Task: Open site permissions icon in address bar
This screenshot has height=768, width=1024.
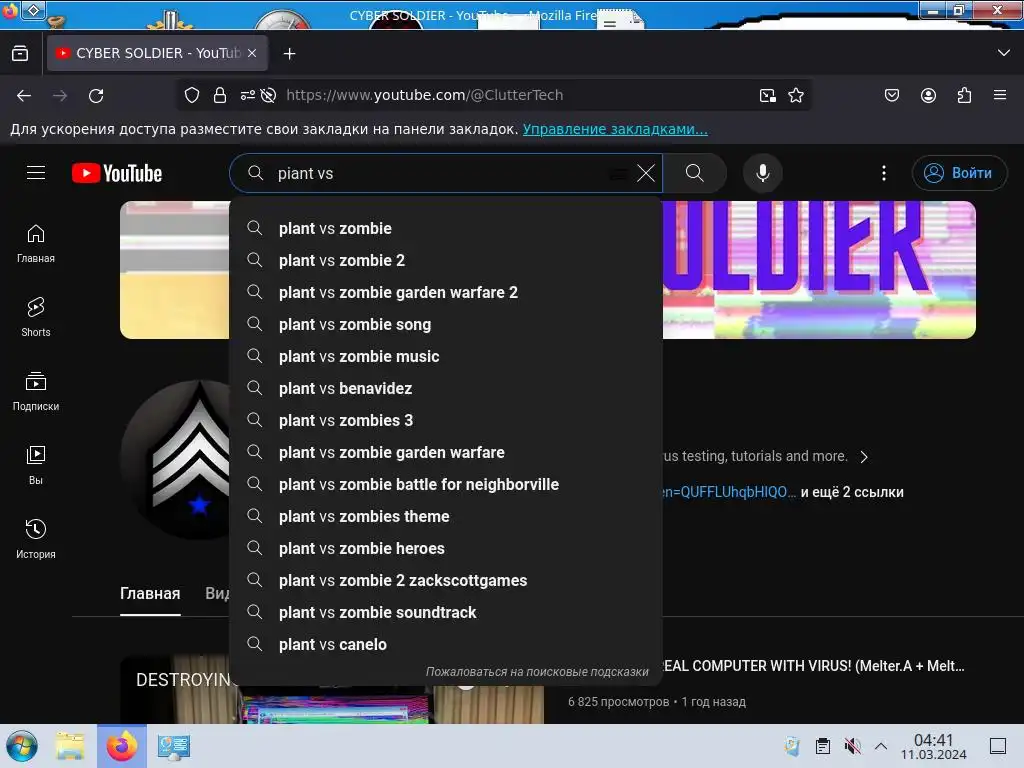Action: [x=248, y=95]
